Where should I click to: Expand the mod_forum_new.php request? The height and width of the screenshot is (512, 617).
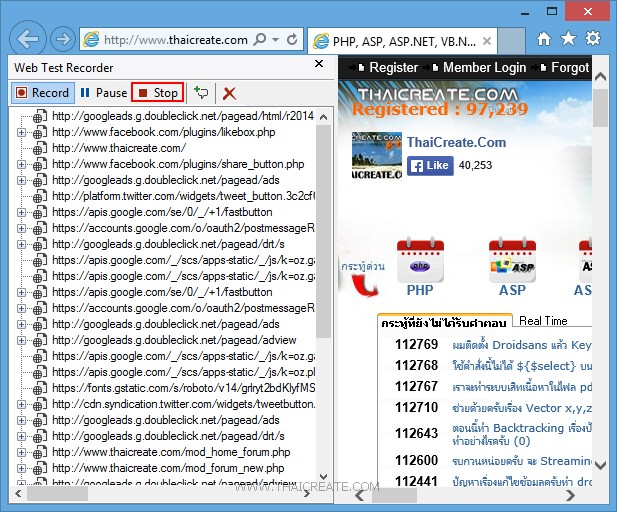pos(21,469)
